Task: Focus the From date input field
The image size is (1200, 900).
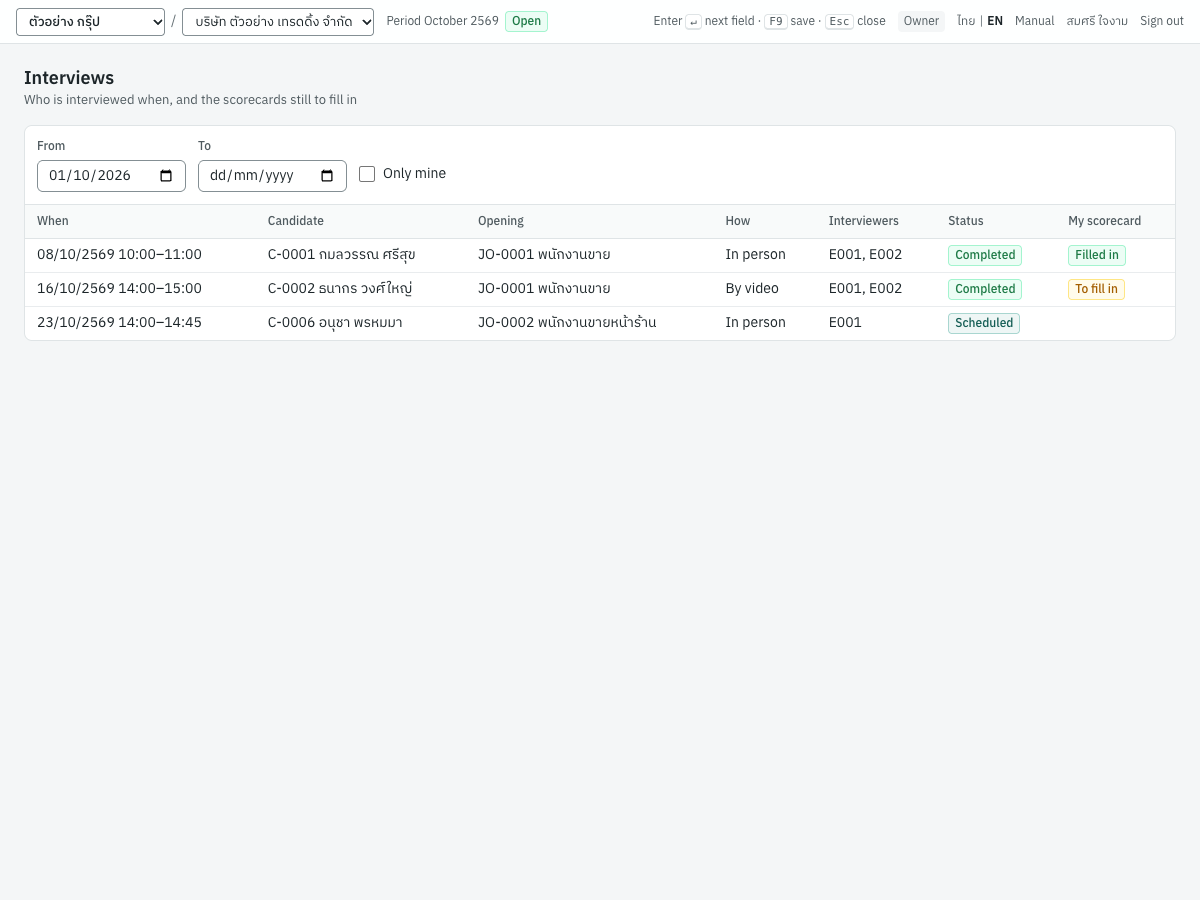Action: tap(111, 176)
